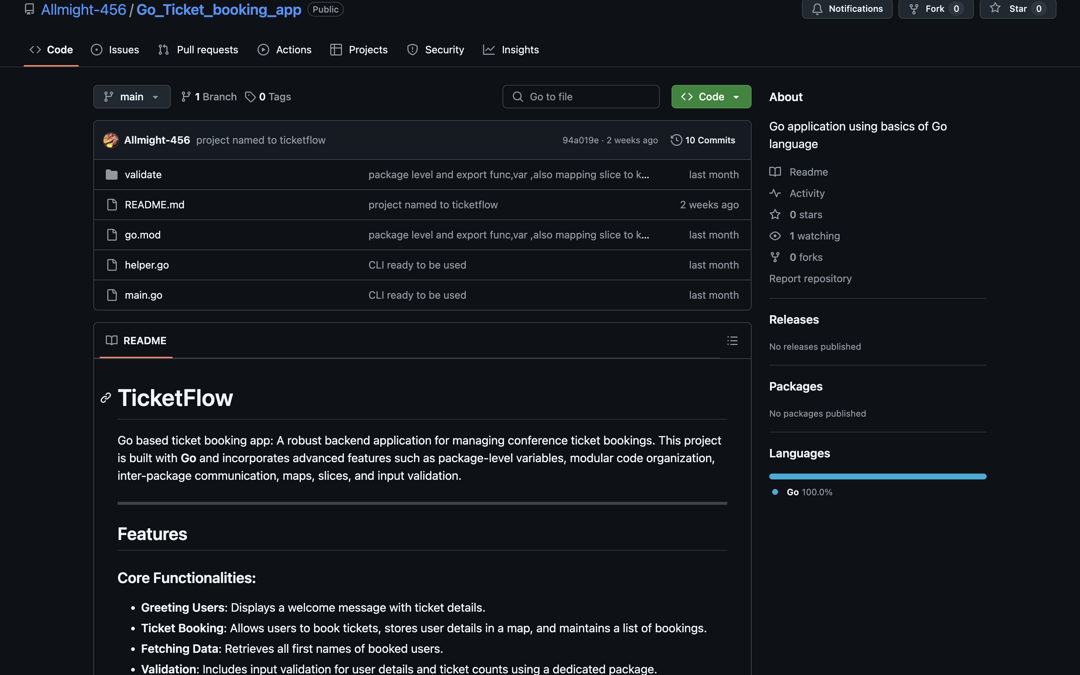Click the Report repository link

(810, 279)
